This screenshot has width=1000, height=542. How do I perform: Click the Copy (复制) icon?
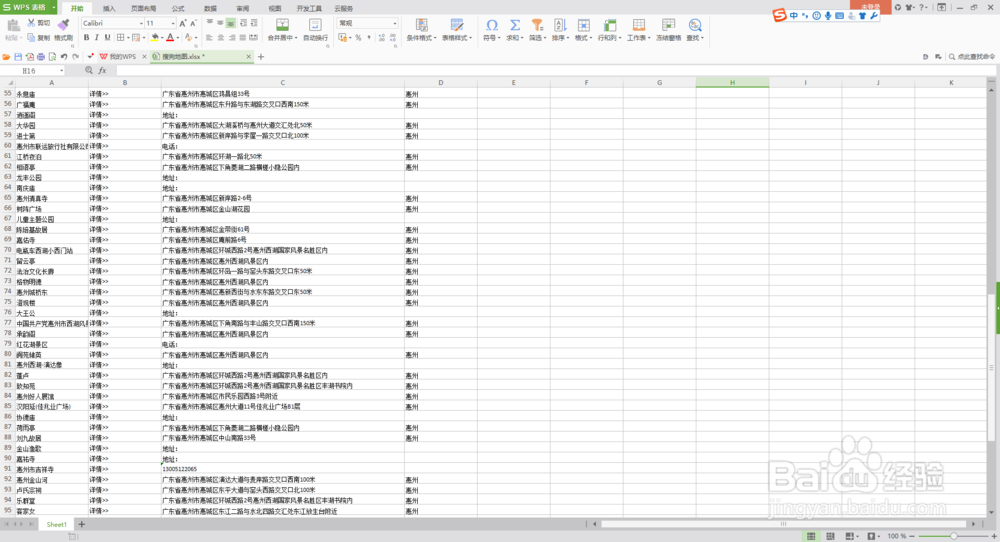(31, 38)
